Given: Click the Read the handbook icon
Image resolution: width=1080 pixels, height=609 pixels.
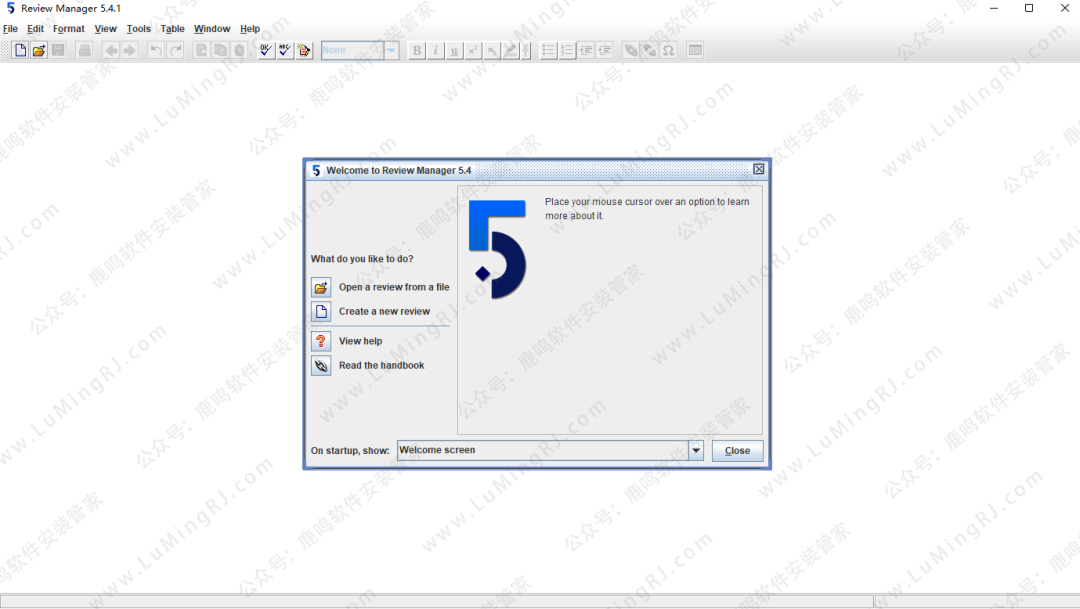Looking at the screenshot, I should point(321,366).
